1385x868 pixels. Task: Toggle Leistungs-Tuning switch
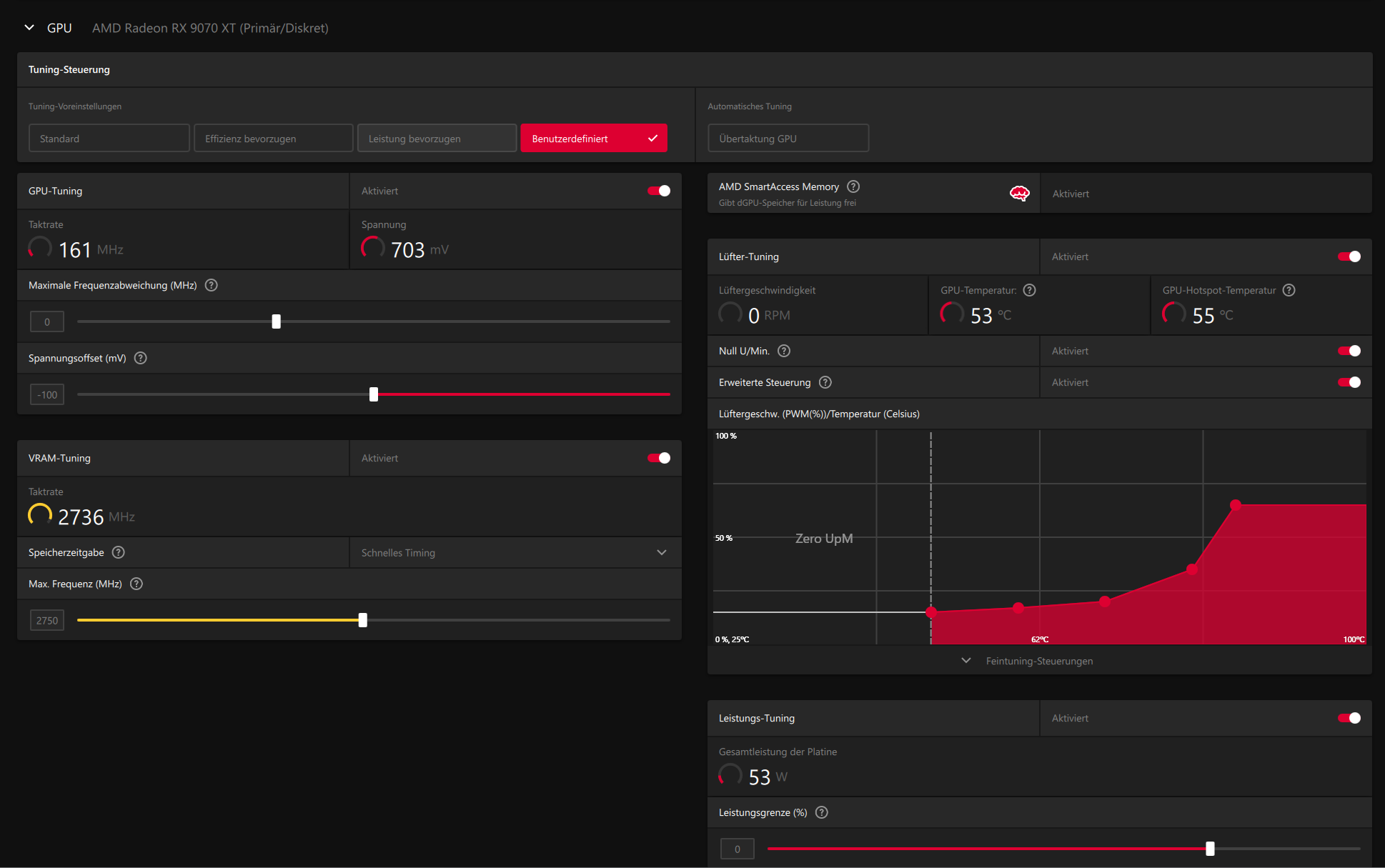click(1349, 718)
